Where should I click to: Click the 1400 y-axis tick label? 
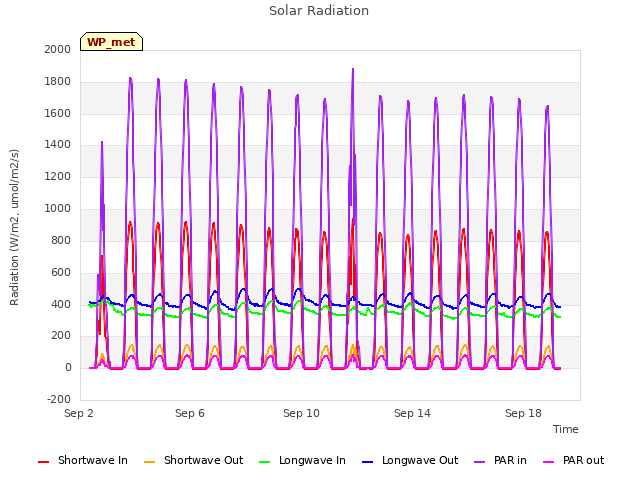58,144
